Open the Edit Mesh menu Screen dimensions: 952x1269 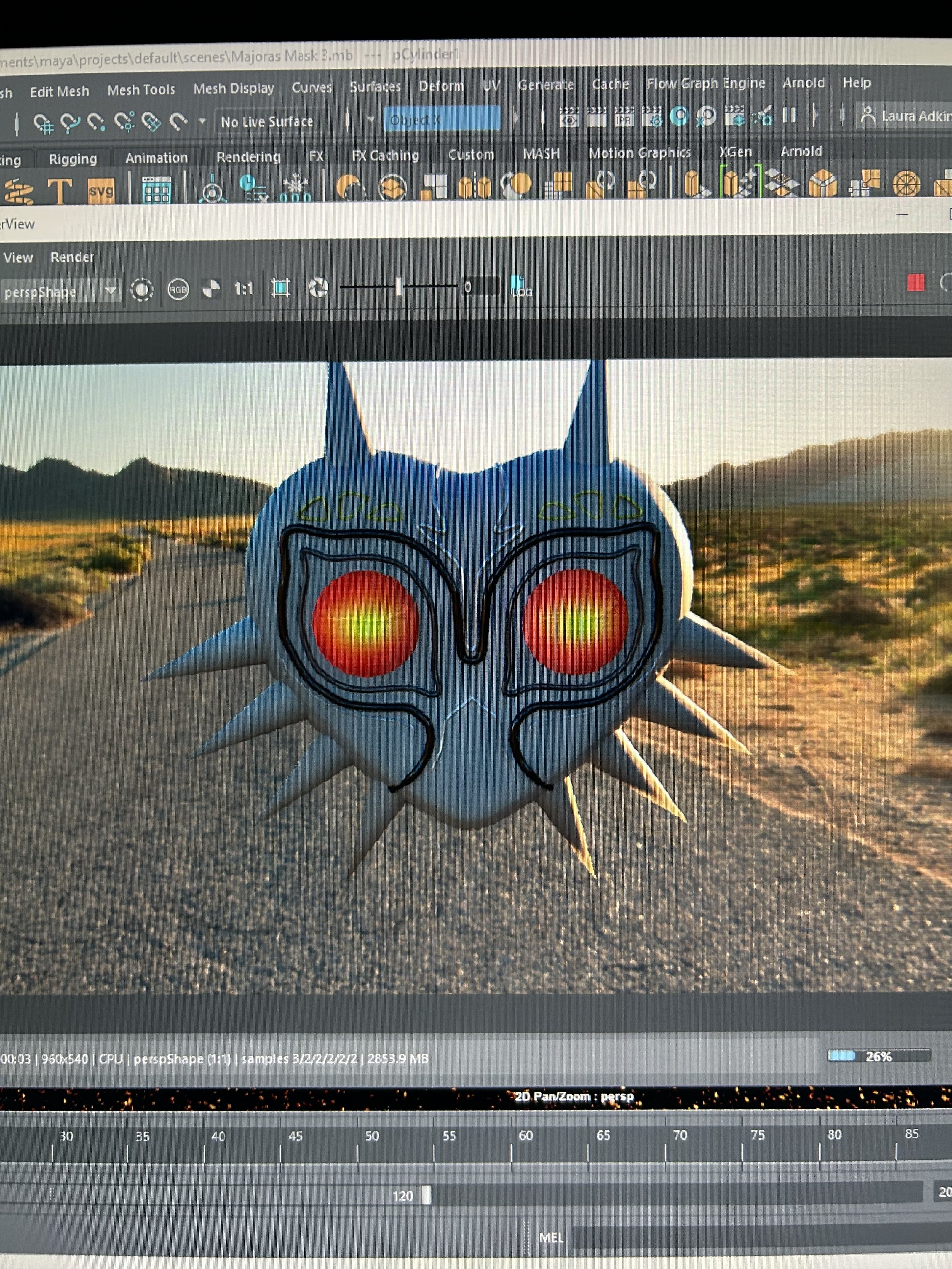click(x=60, y=91)
